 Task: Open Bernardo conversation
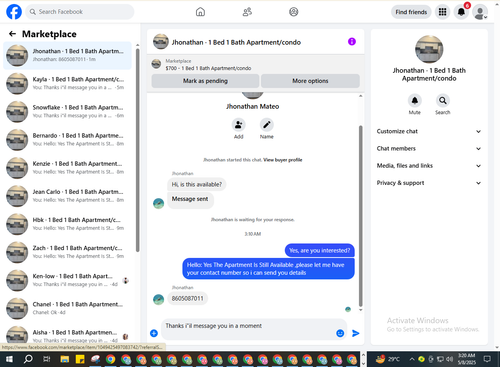[x=67, y=140]
